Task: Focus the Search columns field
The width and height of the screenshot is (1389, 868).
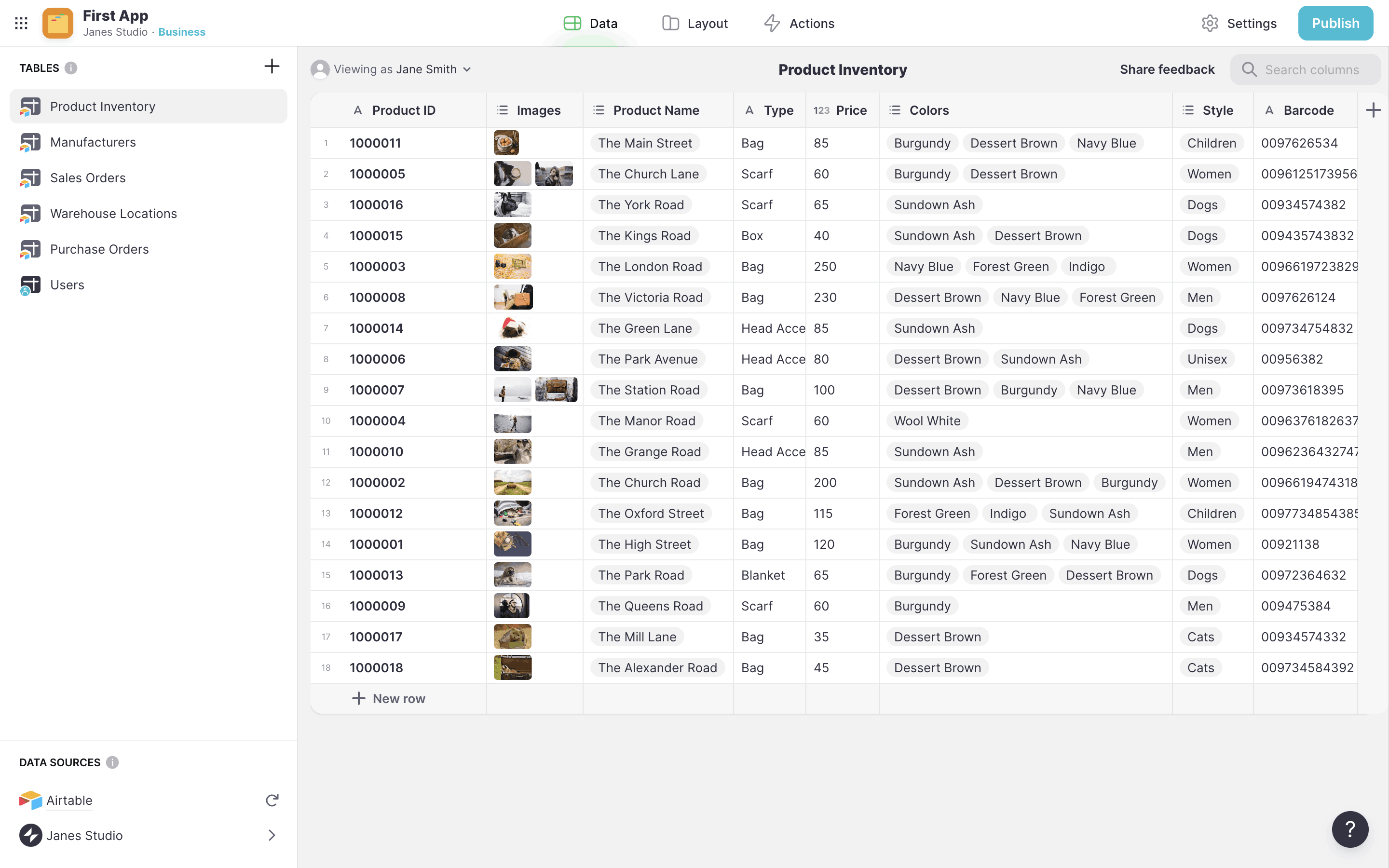Action: point(1311,69)
